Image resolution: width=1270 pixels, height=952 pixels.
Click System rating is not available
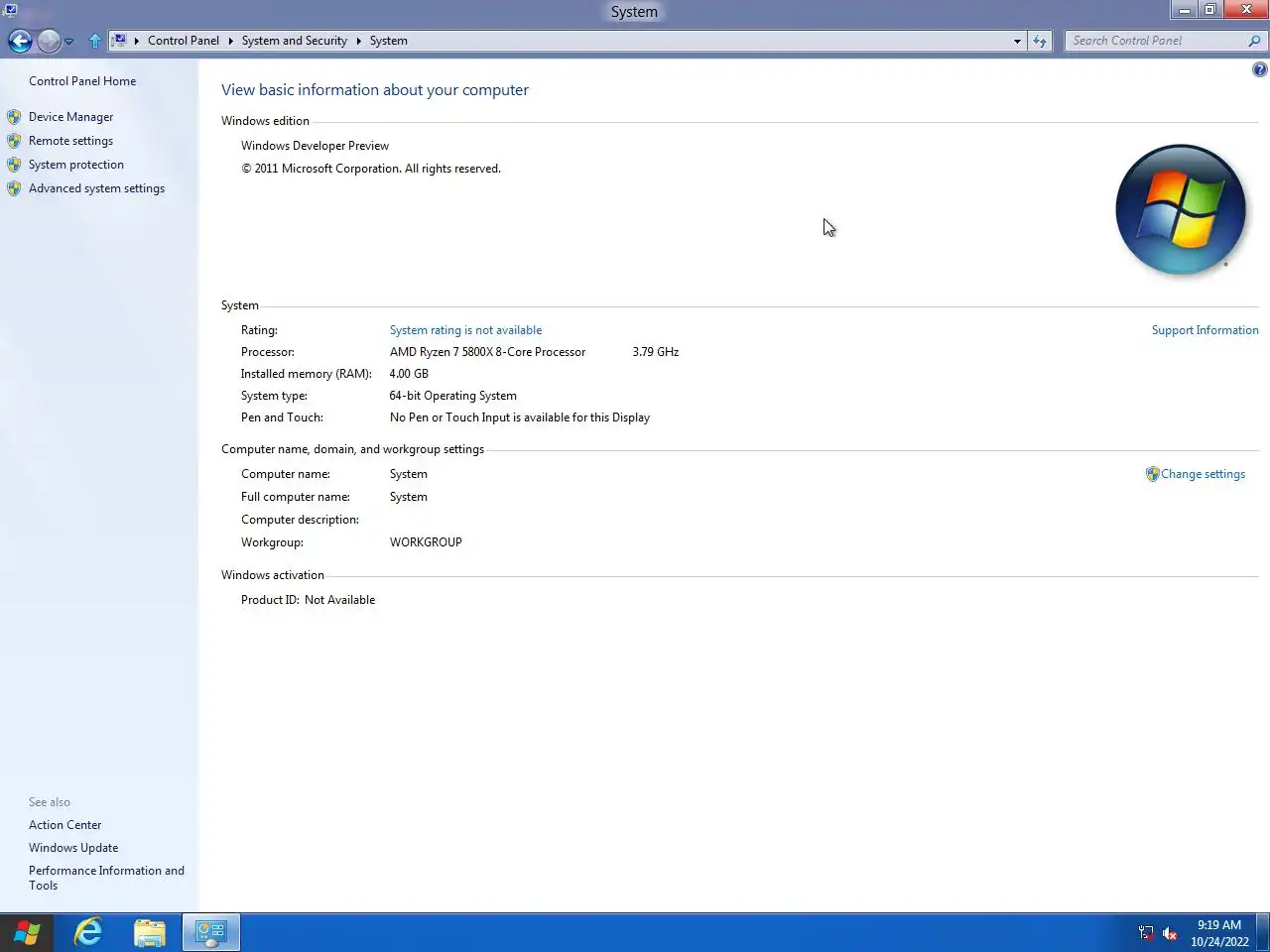(465, 330)
